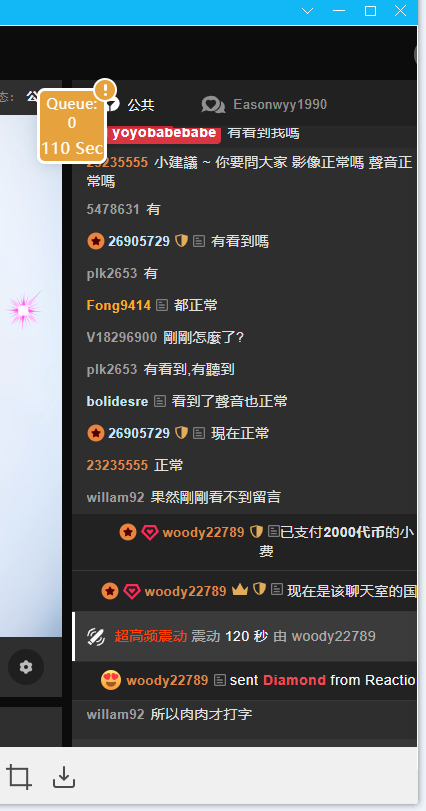This screenshot has height=811, width=426.
Task: Open the Easonwyy1990 private chat tab
Action: [x=280, y=104]
